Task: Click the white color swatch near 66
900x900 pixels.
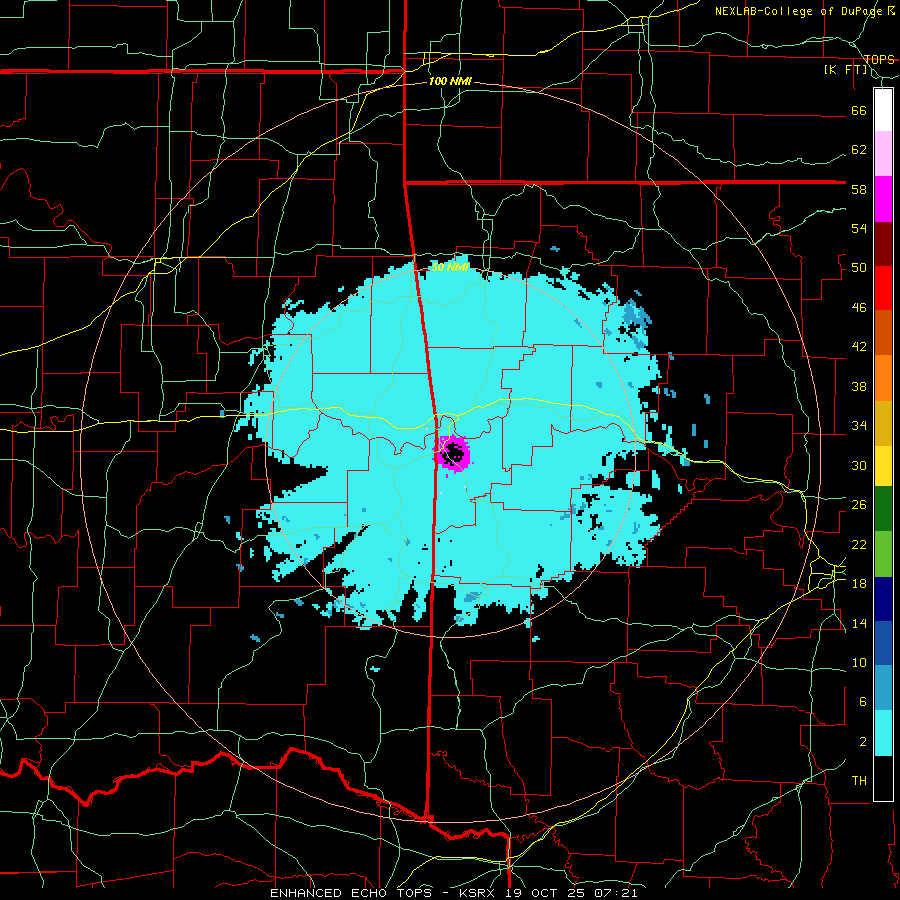Action: pyautogui.click(x=883, y=110)
